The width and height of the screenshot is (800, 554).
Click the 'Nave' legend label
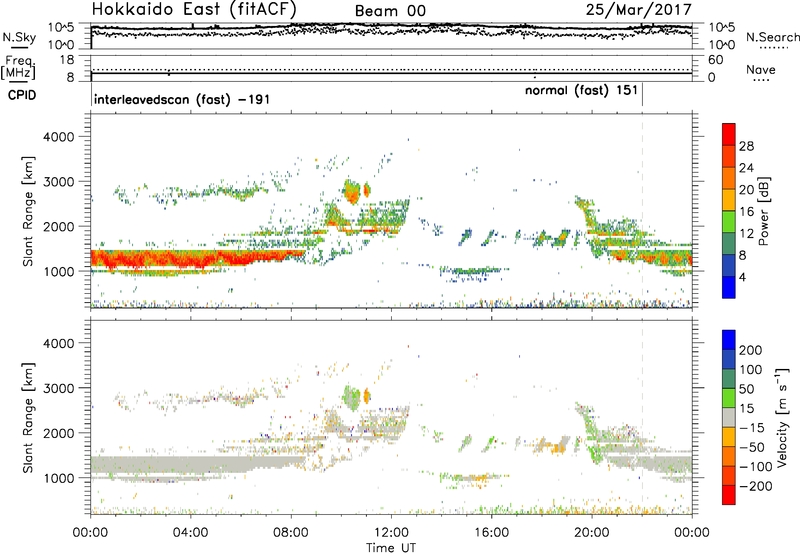(x=761, y=69)
